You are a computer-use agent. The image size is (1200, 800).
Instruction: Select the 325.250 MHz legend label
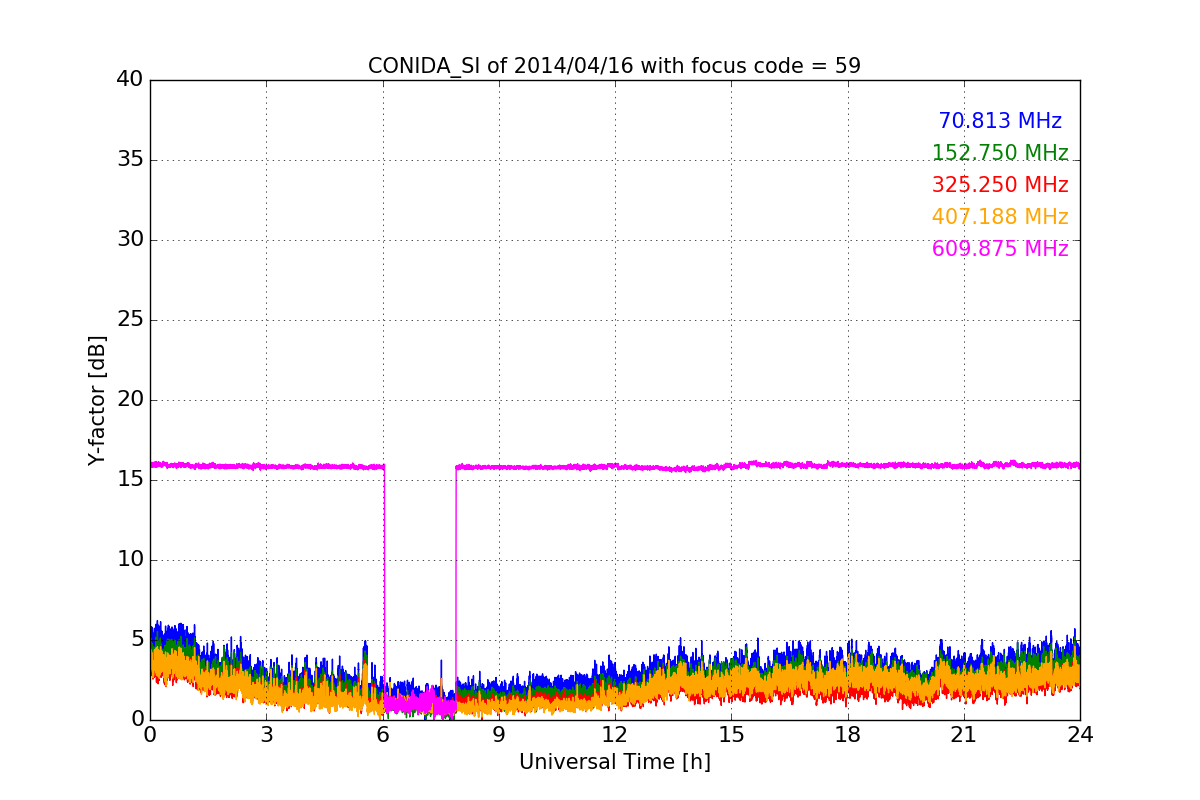coord(1000,185)
